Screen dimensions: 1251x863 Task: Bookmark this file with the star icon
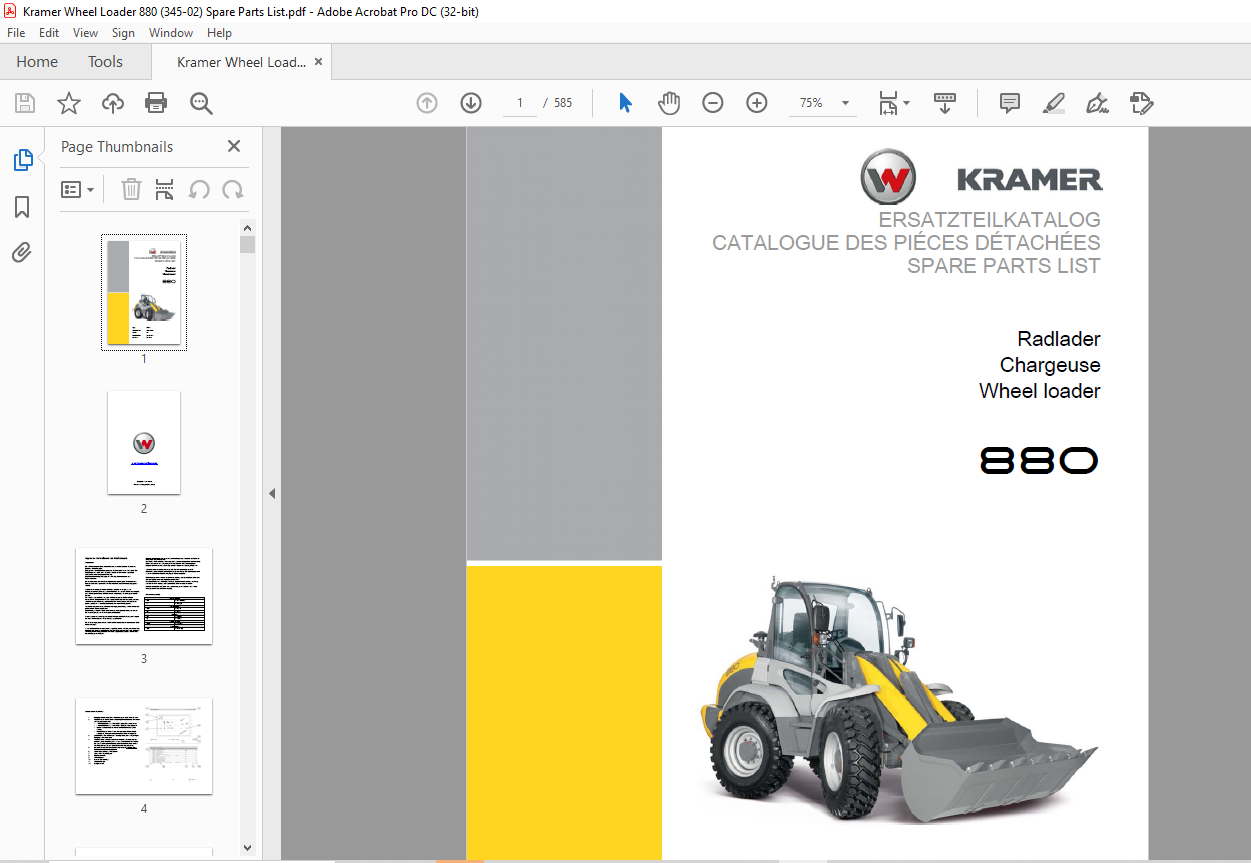tap(68, 103)
